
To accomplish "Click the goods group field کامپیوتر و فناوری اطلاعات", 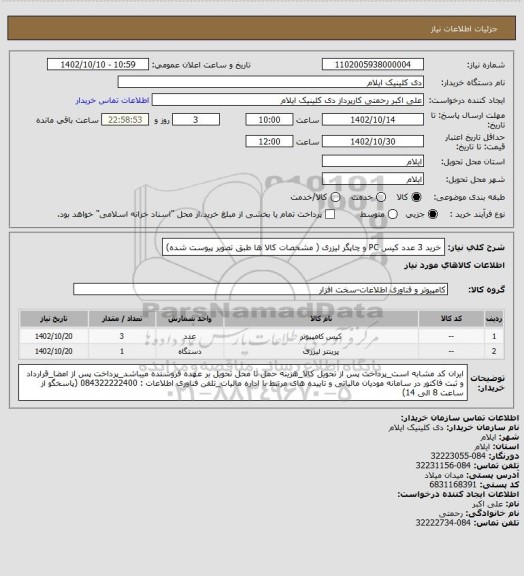I will [x=260, y=289].
